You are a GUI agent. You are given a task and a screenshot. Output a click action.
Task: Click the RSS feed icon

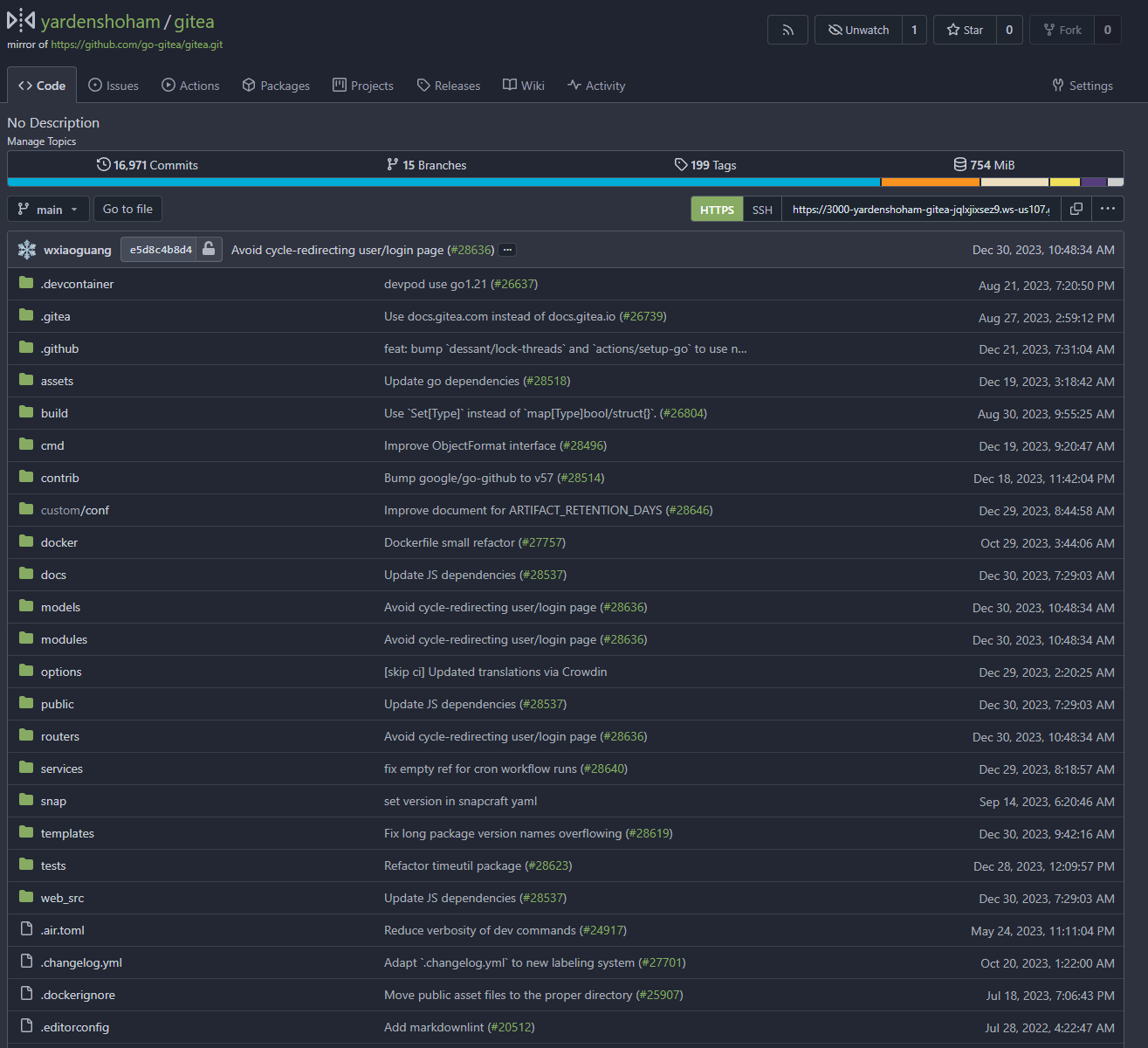787,30
